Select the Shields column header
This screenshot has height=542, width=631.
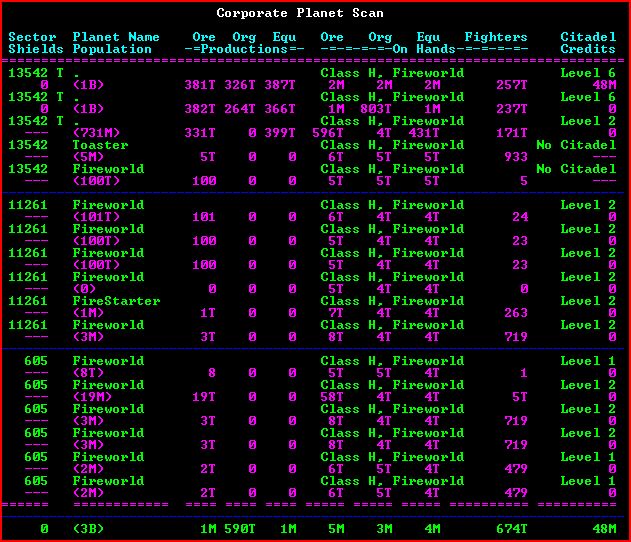click(x=36, y=49)
